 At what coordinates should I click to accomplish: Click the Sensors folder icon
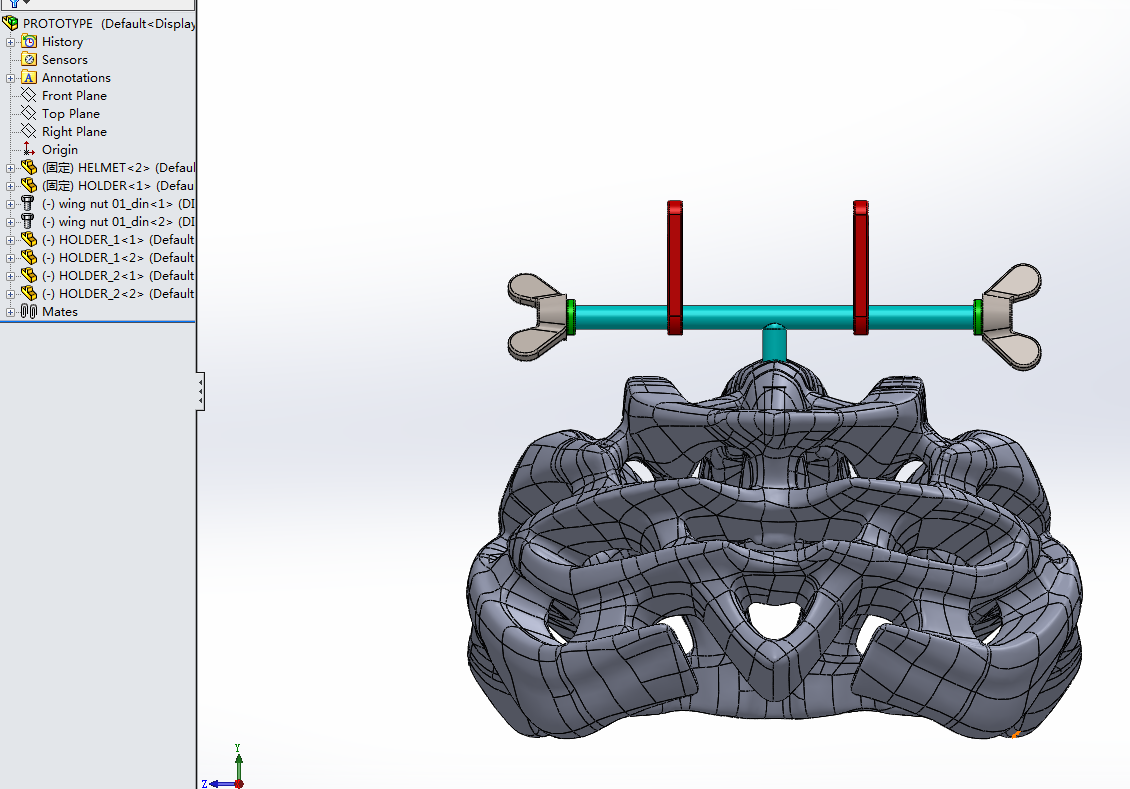point(29,59)
